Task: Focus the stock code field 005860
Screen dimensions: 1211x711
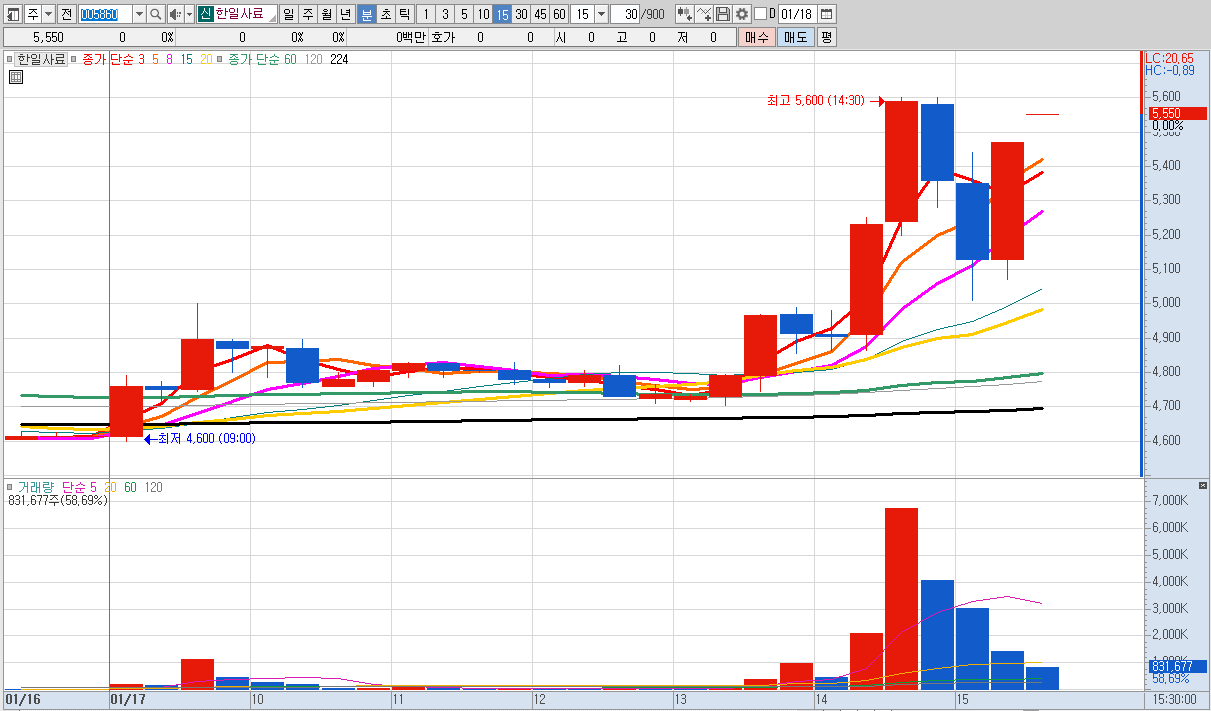Action: (104, 14)
